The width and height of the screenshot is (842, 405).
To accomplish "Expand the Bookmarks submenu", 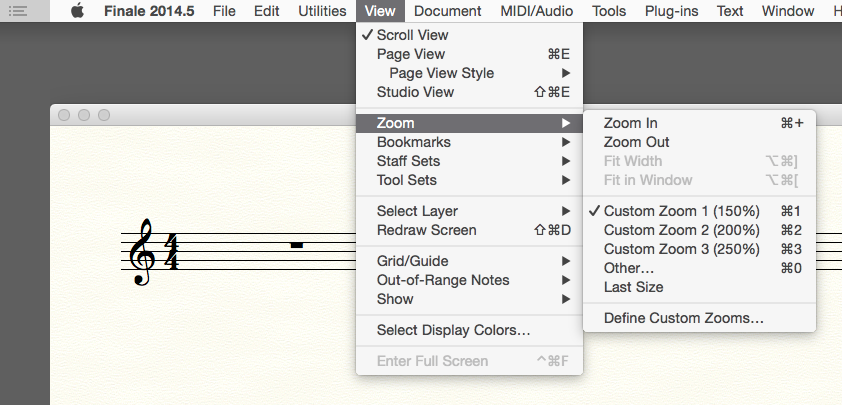I will (x=413, y=142).
